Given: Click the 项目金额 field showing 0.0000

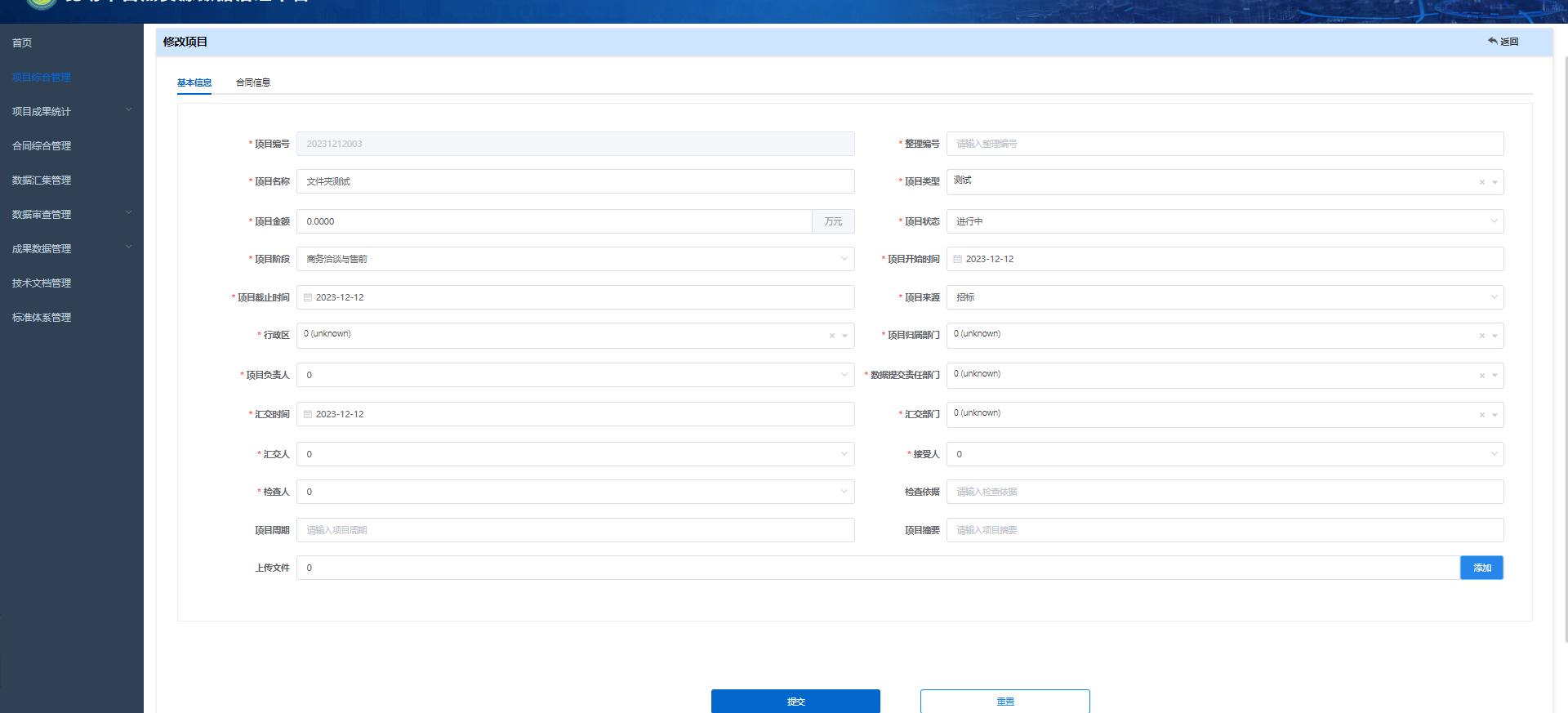Looking at the screenshot, I should [x=555, y=221].
